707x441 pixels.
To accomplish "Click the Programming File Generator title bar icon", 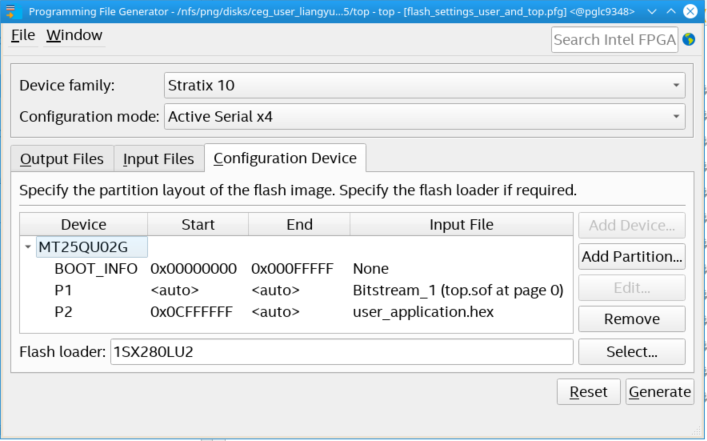I will coord(12,10).
